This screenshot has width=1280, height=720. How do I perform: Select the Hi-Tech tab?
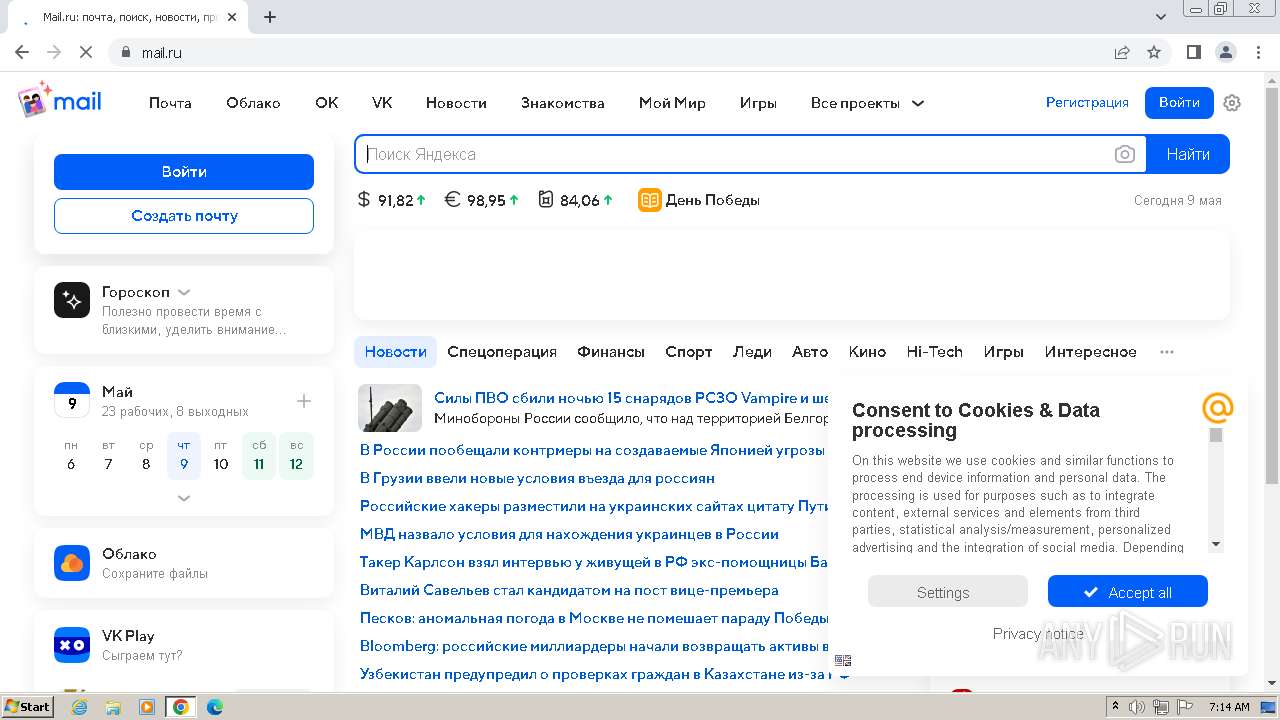coord(935,352)
